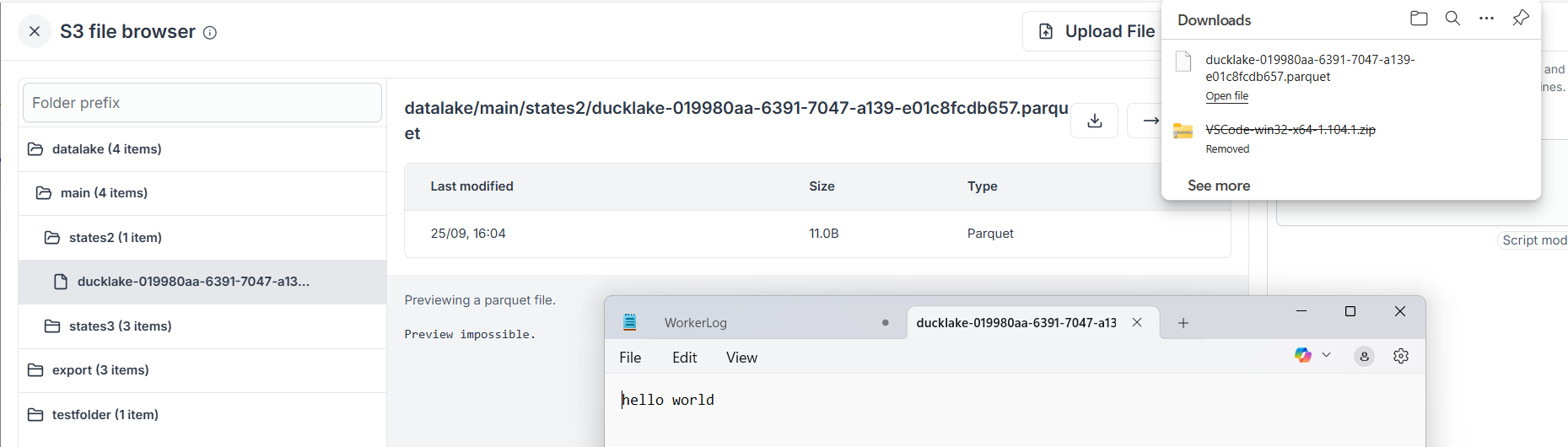Open Notepad settings gear
This screenshot has width=1568, height=447.
click(x=1401, y=356)
